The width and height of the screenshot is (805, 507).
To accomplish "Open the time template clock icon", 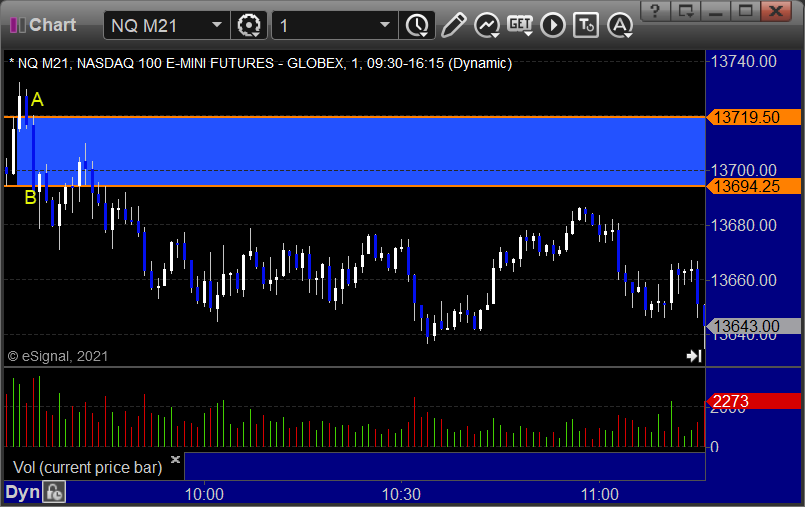I will (x=417, y=25).
